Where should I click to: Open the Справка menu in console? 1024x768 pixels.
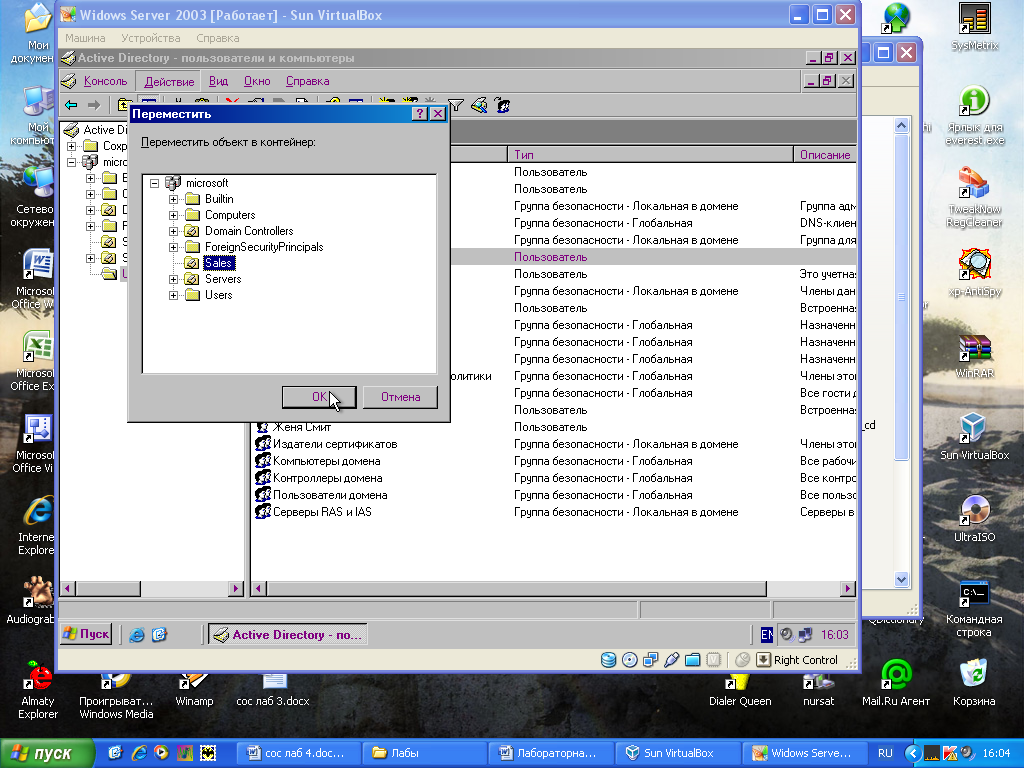[307, 82]
